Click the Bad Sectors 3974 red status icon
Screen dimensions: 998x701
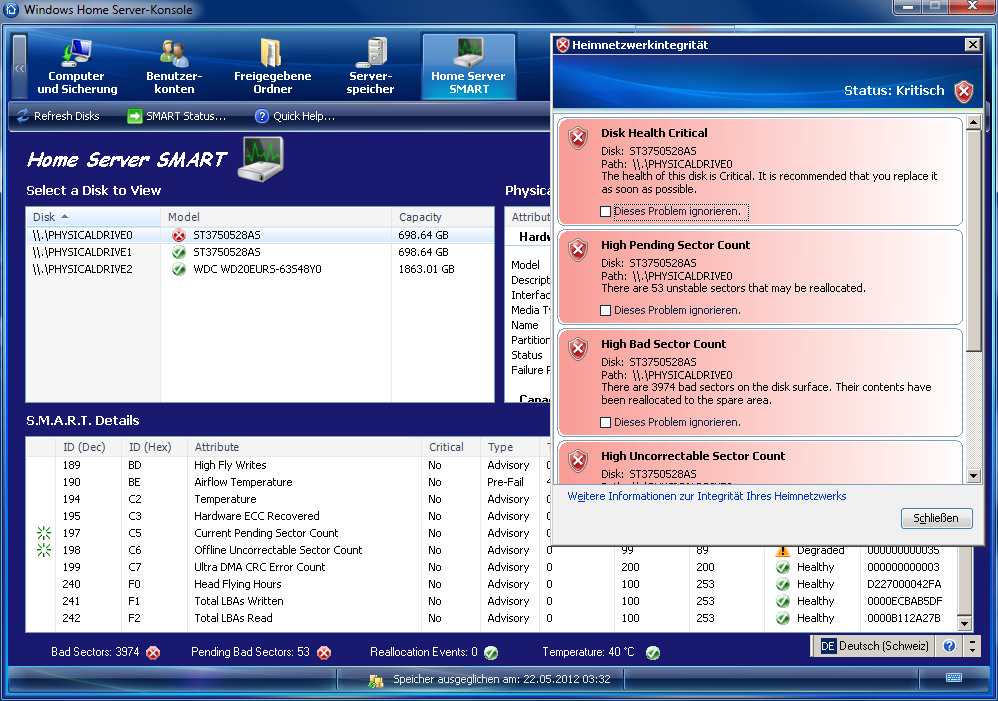(x=153, y=653)
